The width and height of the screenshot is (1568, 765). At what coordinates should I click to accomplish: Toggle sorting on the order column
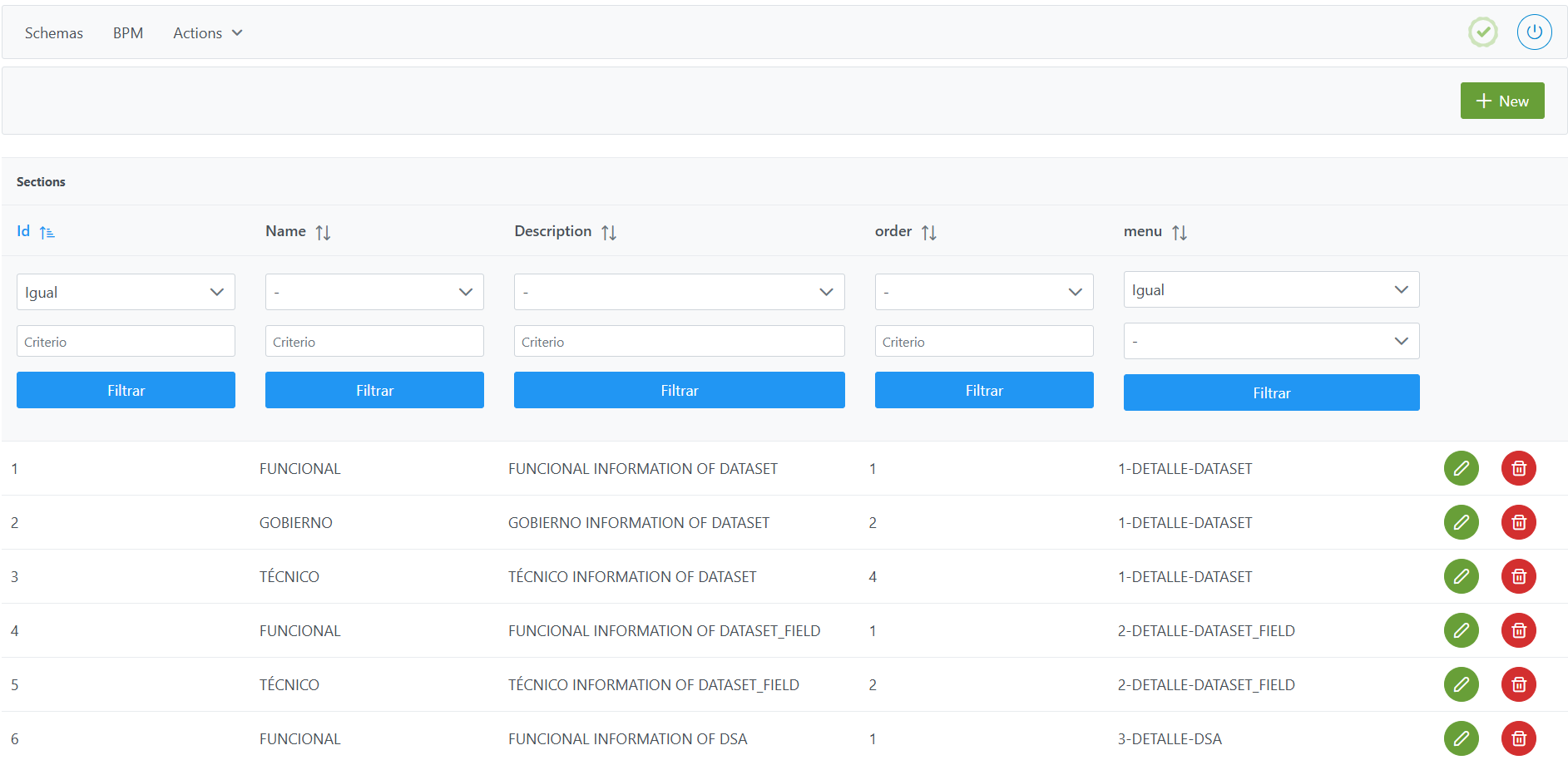pos(929,233)
